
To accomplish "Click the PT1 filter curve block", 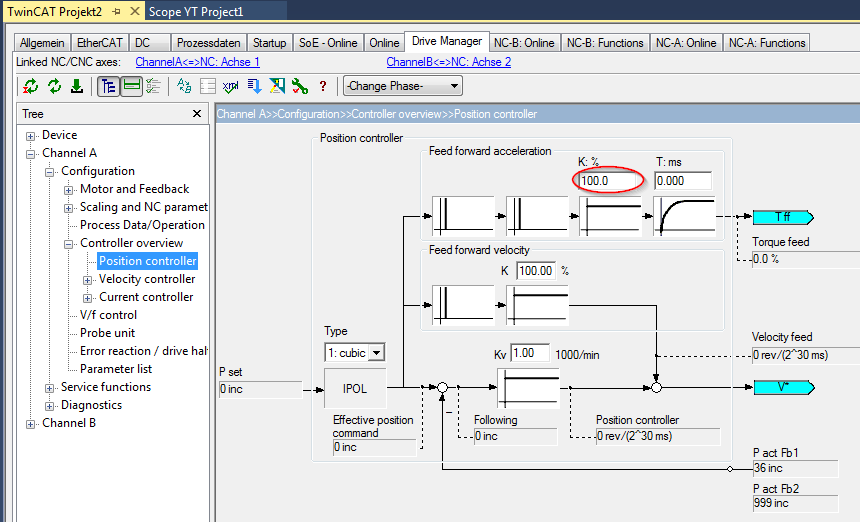I will (684, 217).
